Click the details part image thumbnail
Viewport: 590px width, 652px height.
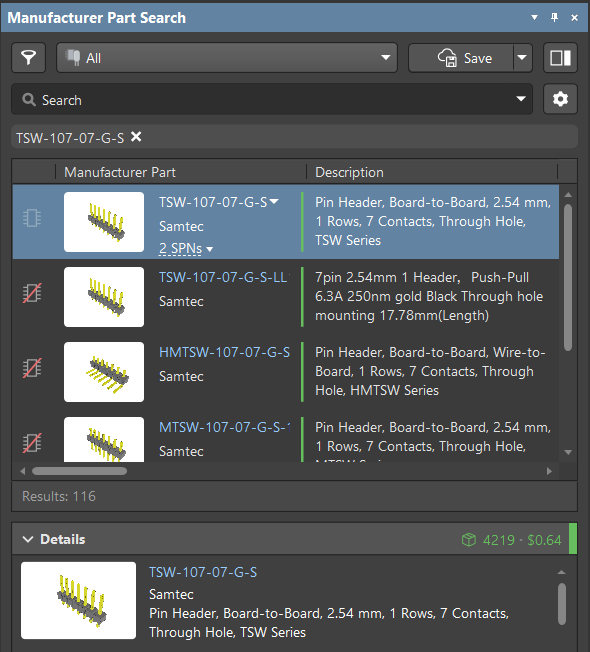pos(79,600)
